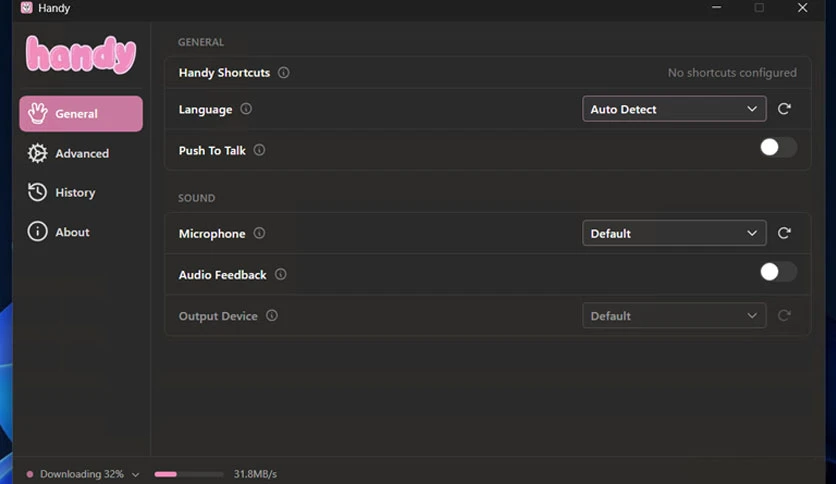Viewport: 836px width, 484px height.
Task: Click the SOUND section heading
Action: (x=197, y=198)
